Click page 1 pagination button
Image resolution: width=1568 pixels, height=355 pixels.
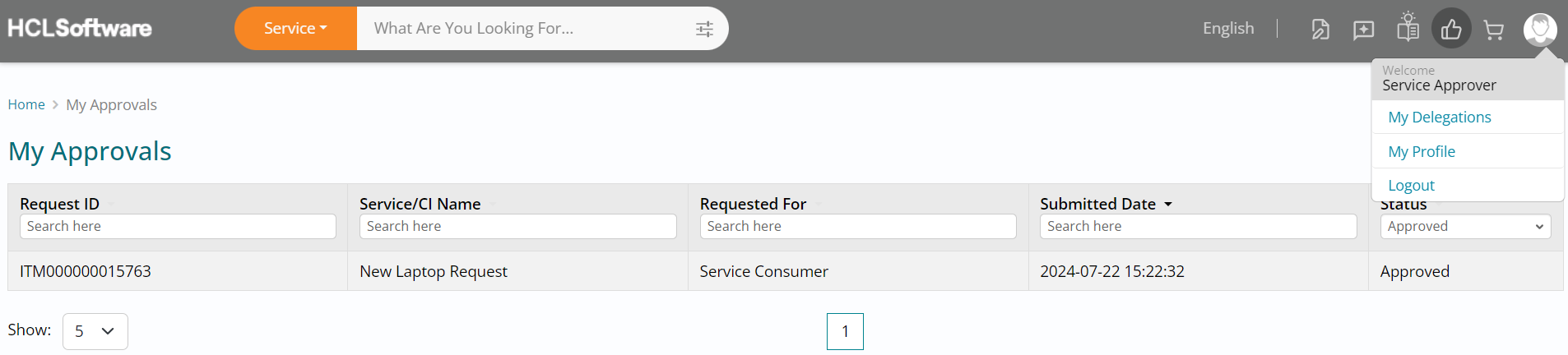pyautogui.click(x=845, y=331)
